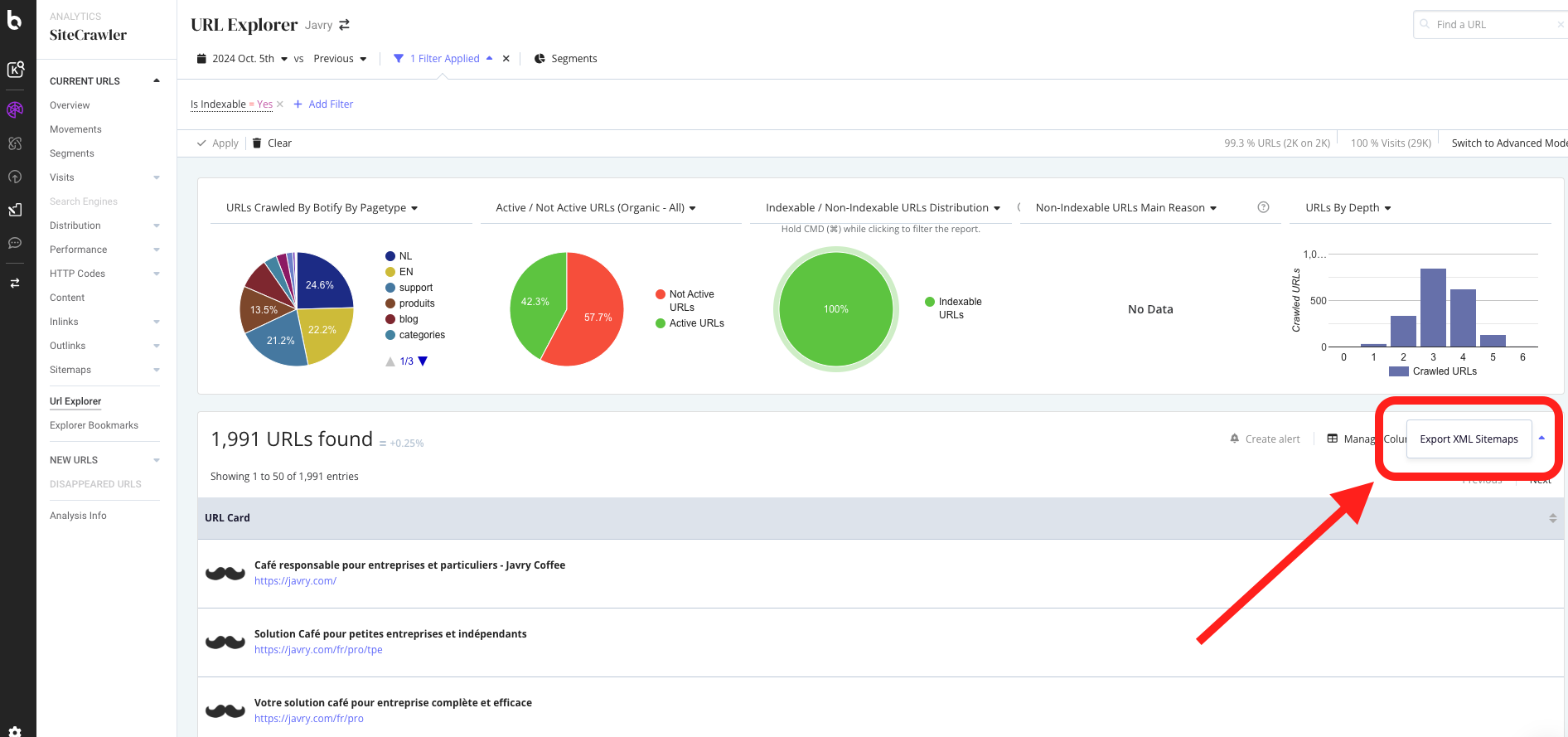Open the settings gear icon at bottom left
The width and height of the screenshot is (1568, 737).
click(x=15, y=732)
